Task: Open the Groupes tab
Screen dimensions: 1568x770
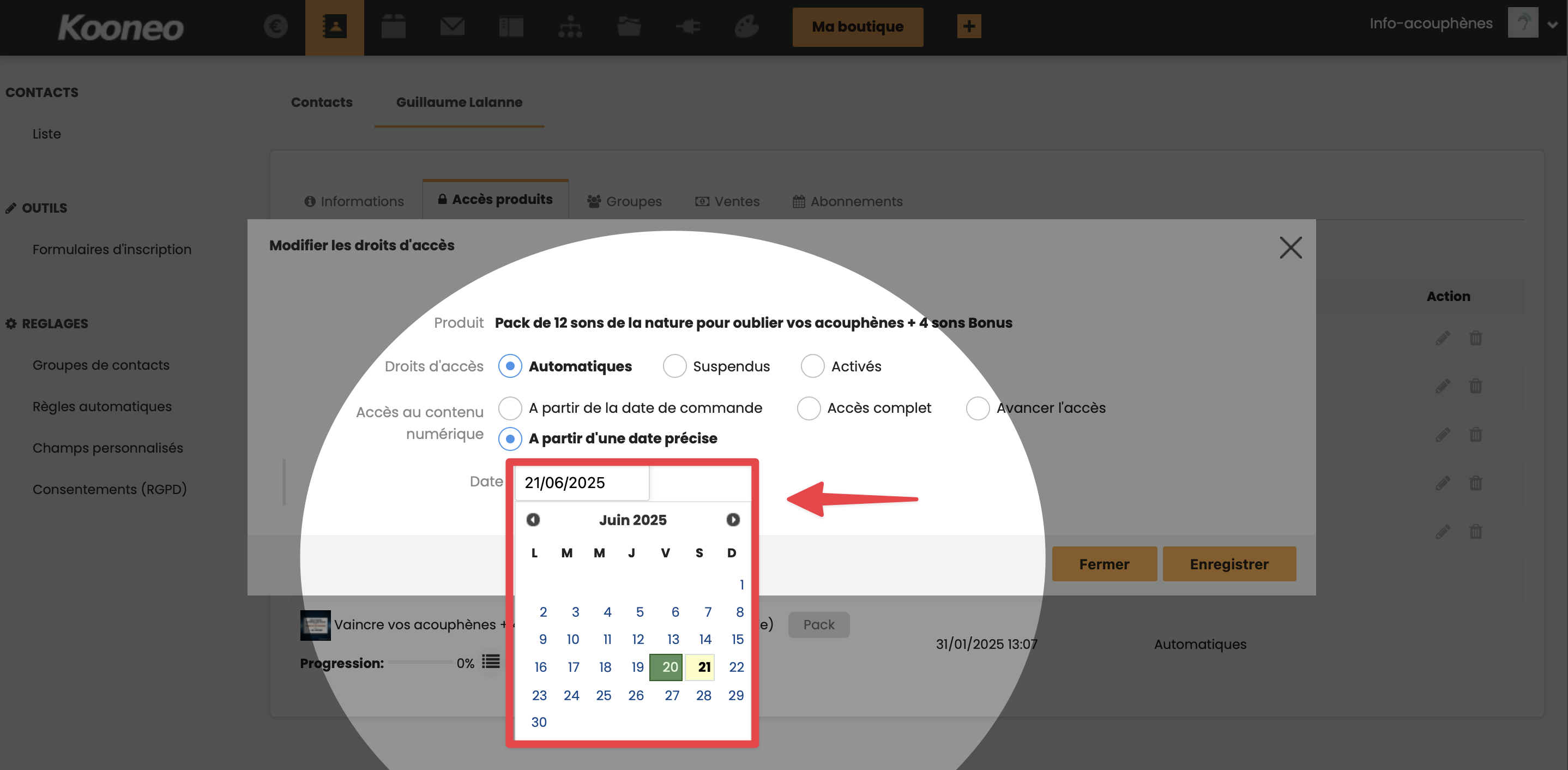Action: point(624,201)
